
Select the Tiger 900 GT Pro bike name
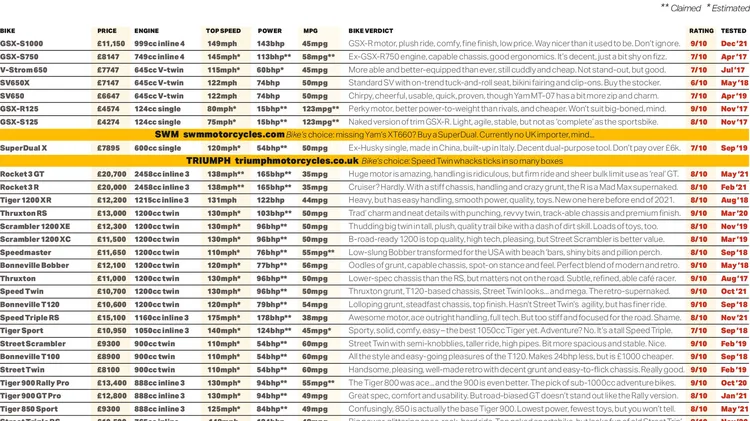point(31,396)
